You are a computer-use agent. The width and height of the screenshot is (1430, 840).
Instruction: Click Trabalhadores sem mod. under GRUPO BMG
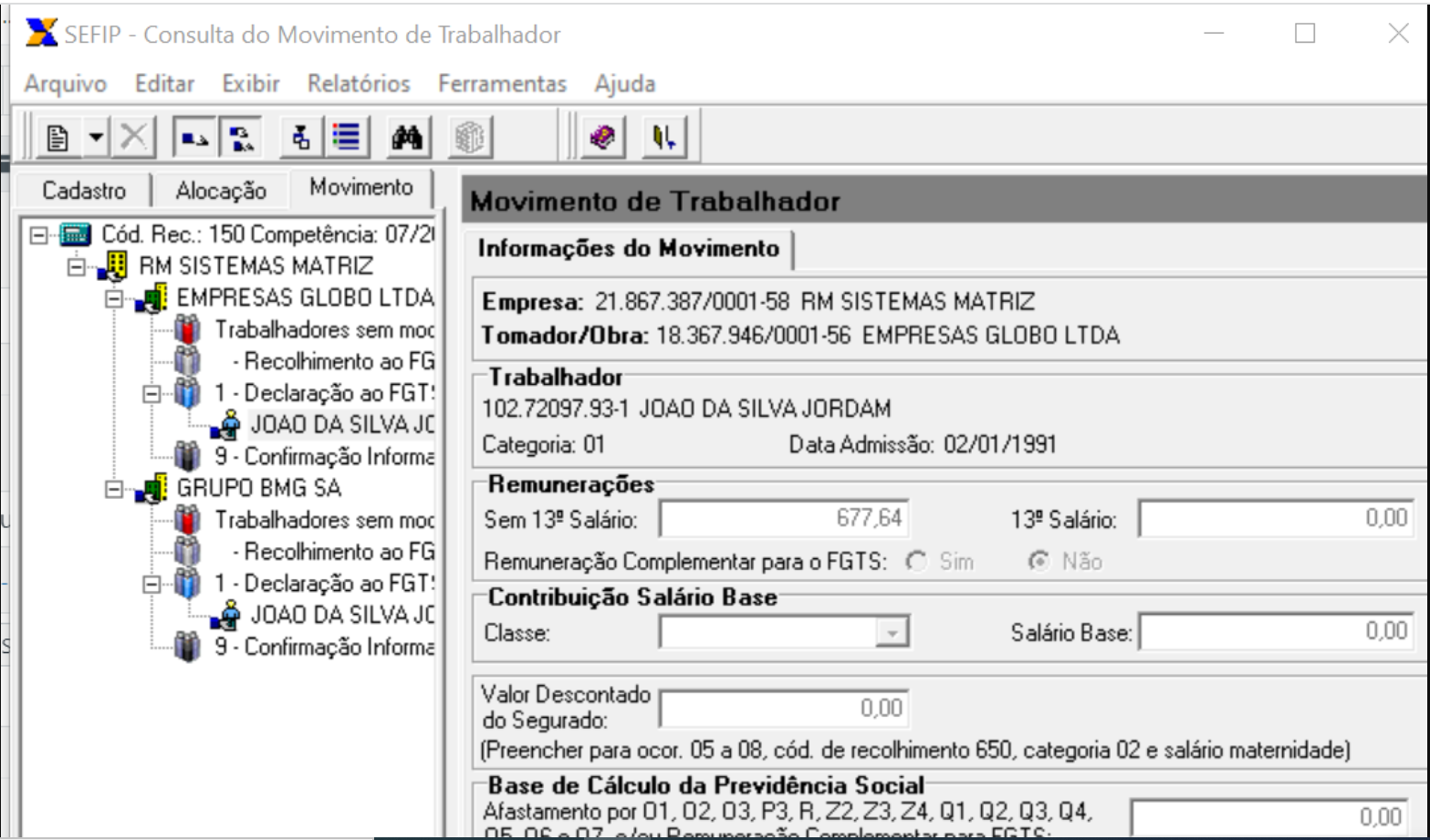(324, 520)
